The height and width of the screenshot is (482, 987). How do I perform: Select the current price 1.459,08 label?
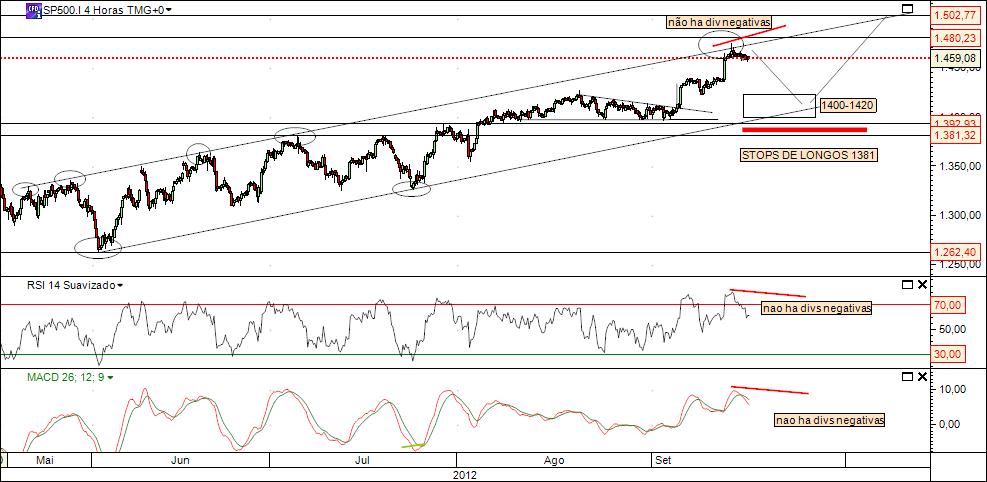coord(955,58)
